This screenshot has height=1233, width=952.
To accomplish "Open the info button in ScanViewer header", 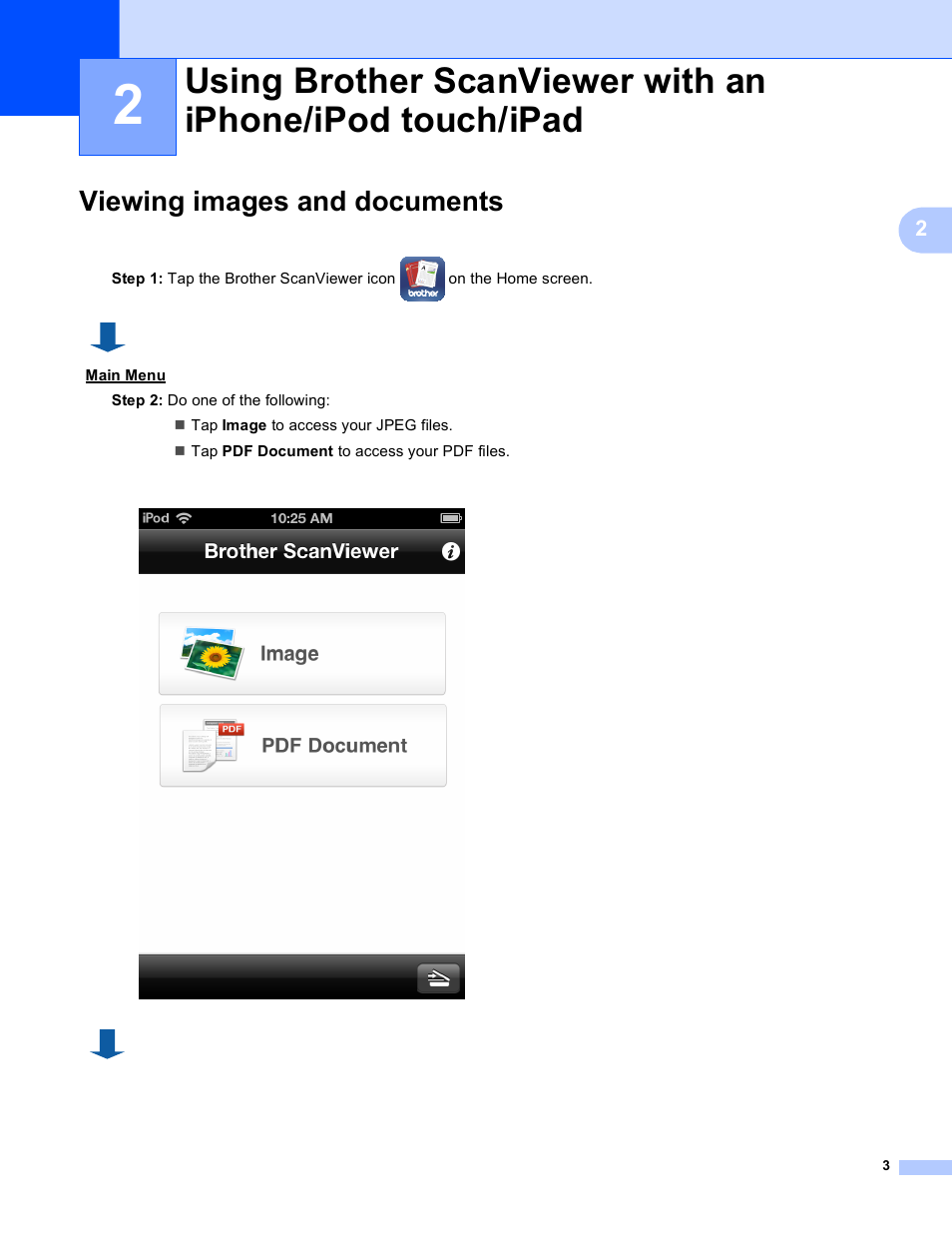I will pyautogui.click(x=451, y=551).
